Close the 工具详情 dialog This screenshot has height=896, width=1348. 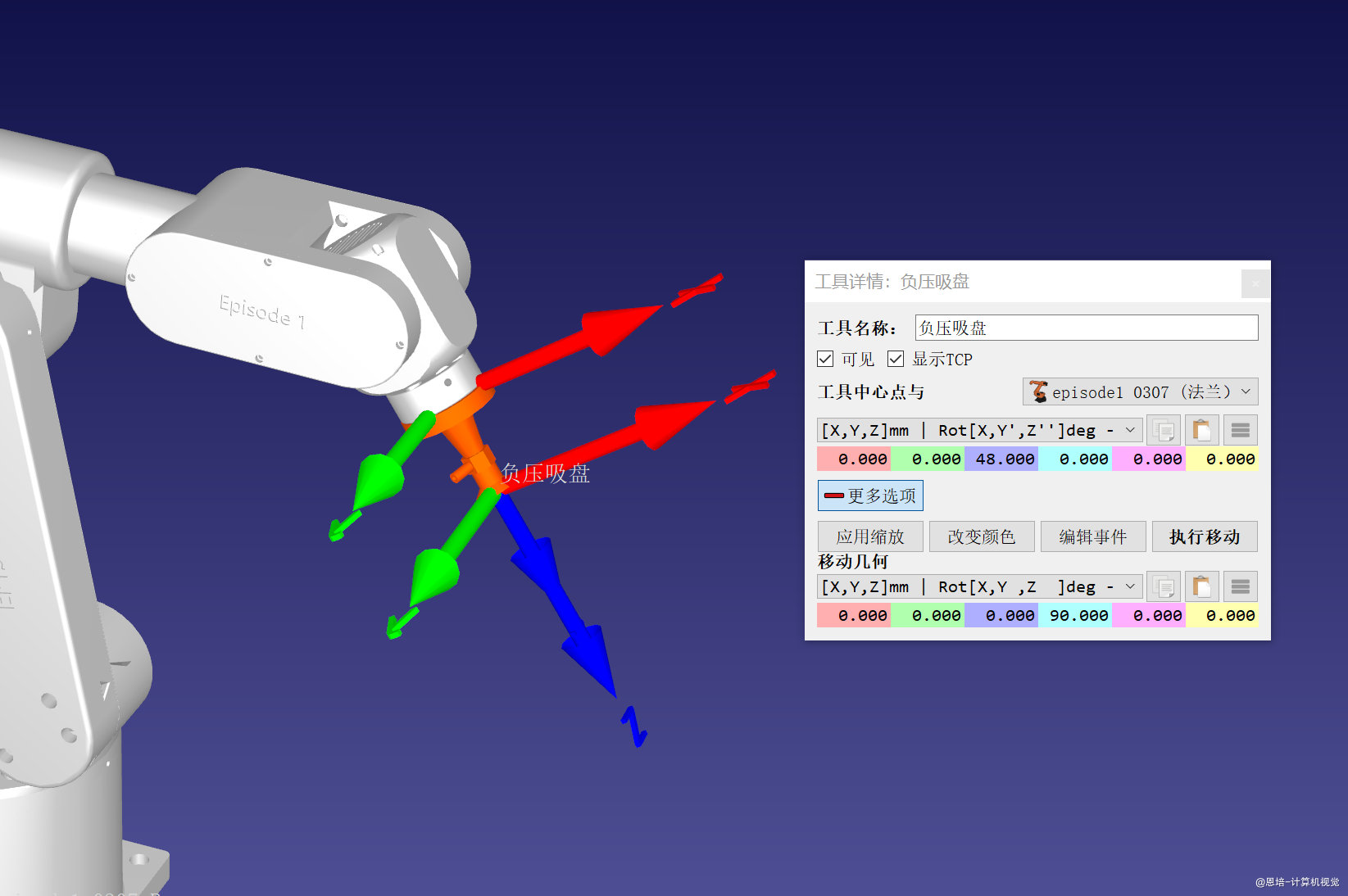[1255, 283]
